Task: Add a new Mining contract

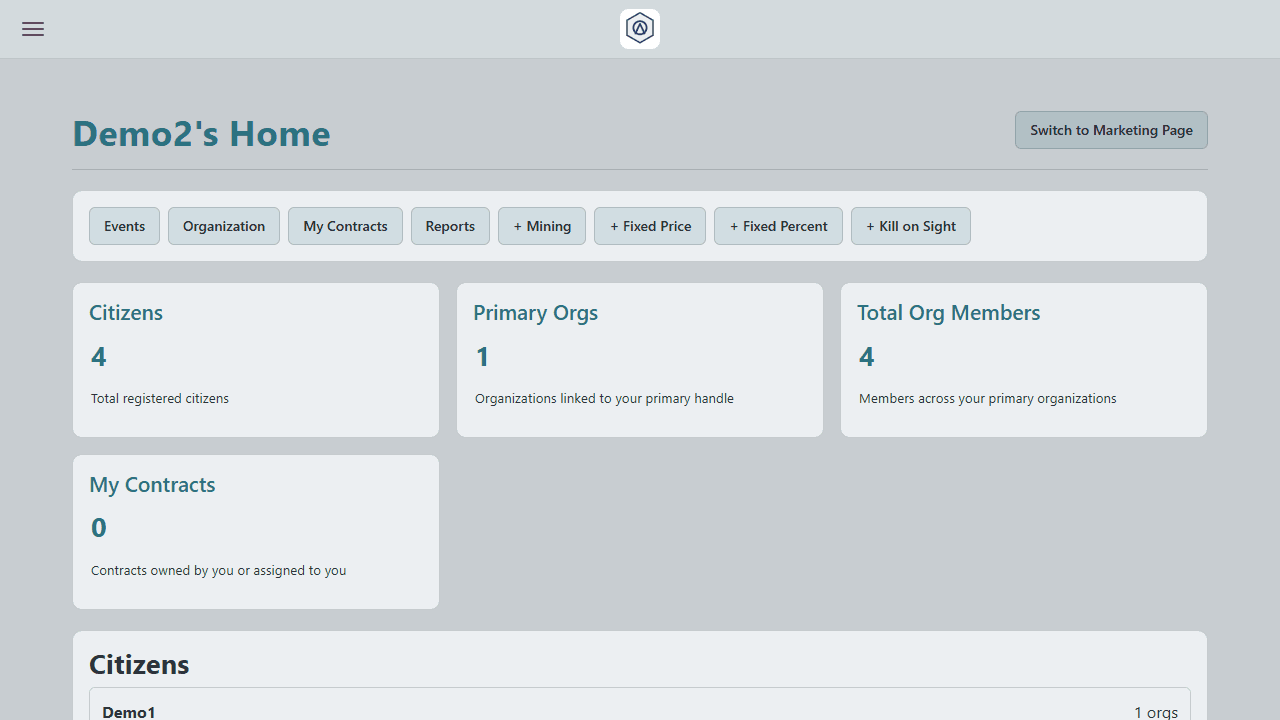Action: coord(541,225)
